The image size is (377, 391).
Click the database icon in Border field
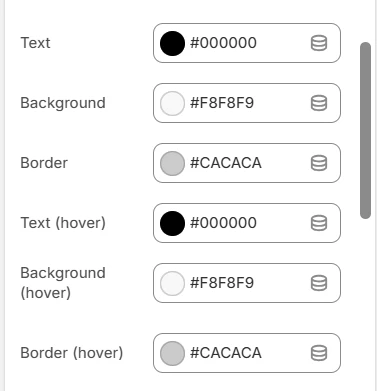pyautogui.click(x=319, y=163)
